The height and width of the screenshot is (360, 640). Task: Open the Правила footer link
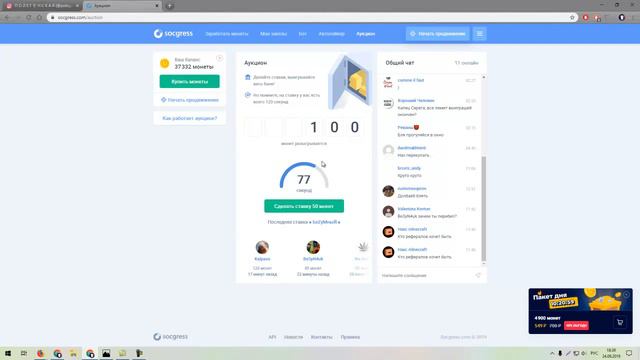pos(350,337)
